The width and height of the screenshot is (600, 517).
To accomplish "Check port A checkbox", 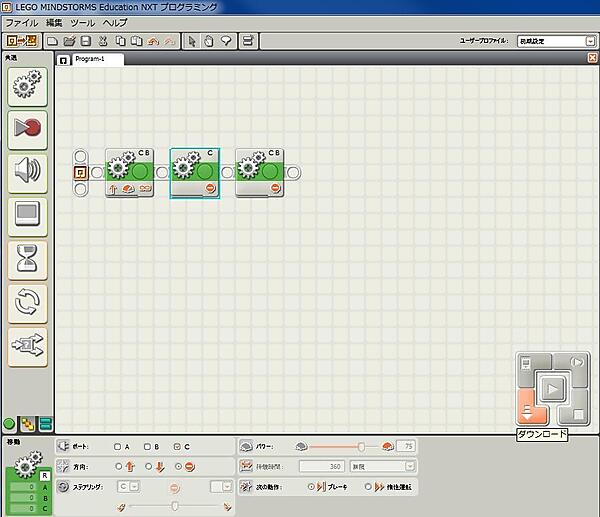I will tap(117, 446).
